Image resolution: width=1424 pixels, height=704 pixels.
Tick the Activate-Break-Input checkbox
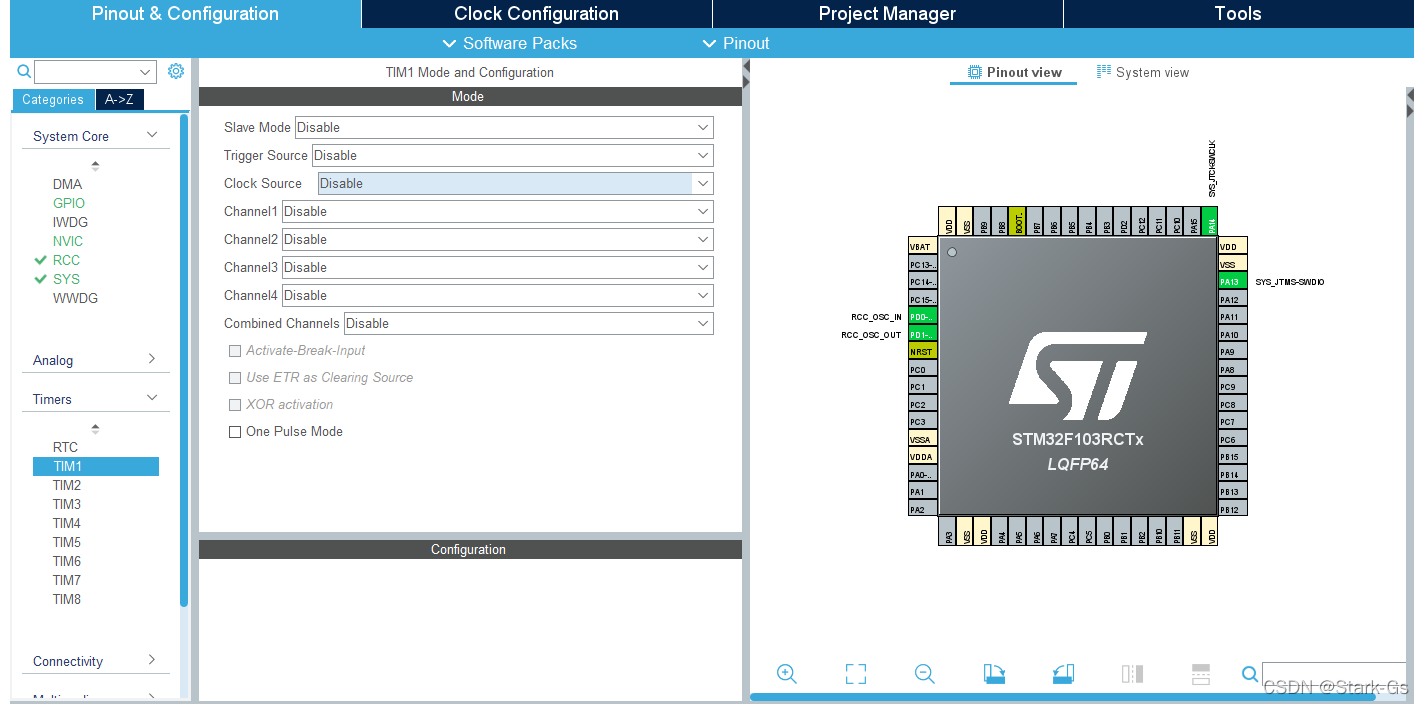tap(235, 350)
